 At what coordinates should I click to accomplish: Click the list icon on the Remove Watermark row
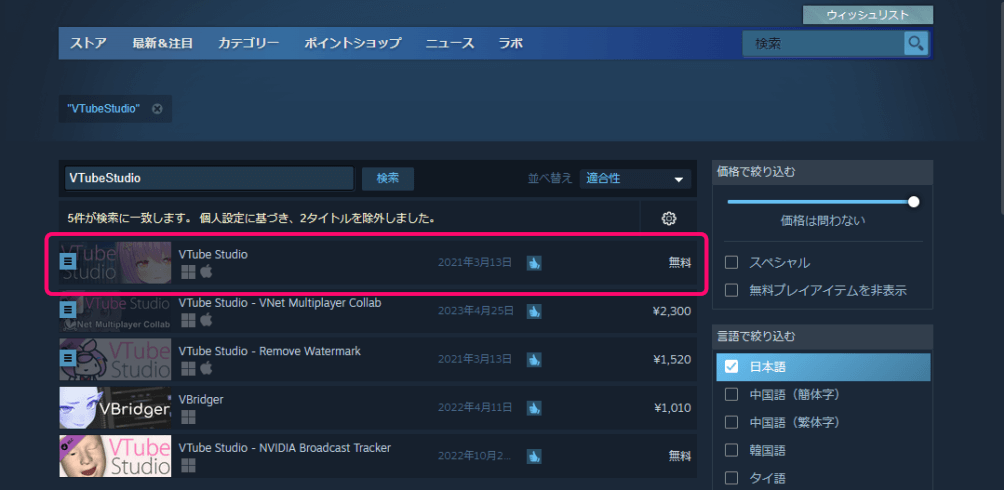click(x=69, y=358)
